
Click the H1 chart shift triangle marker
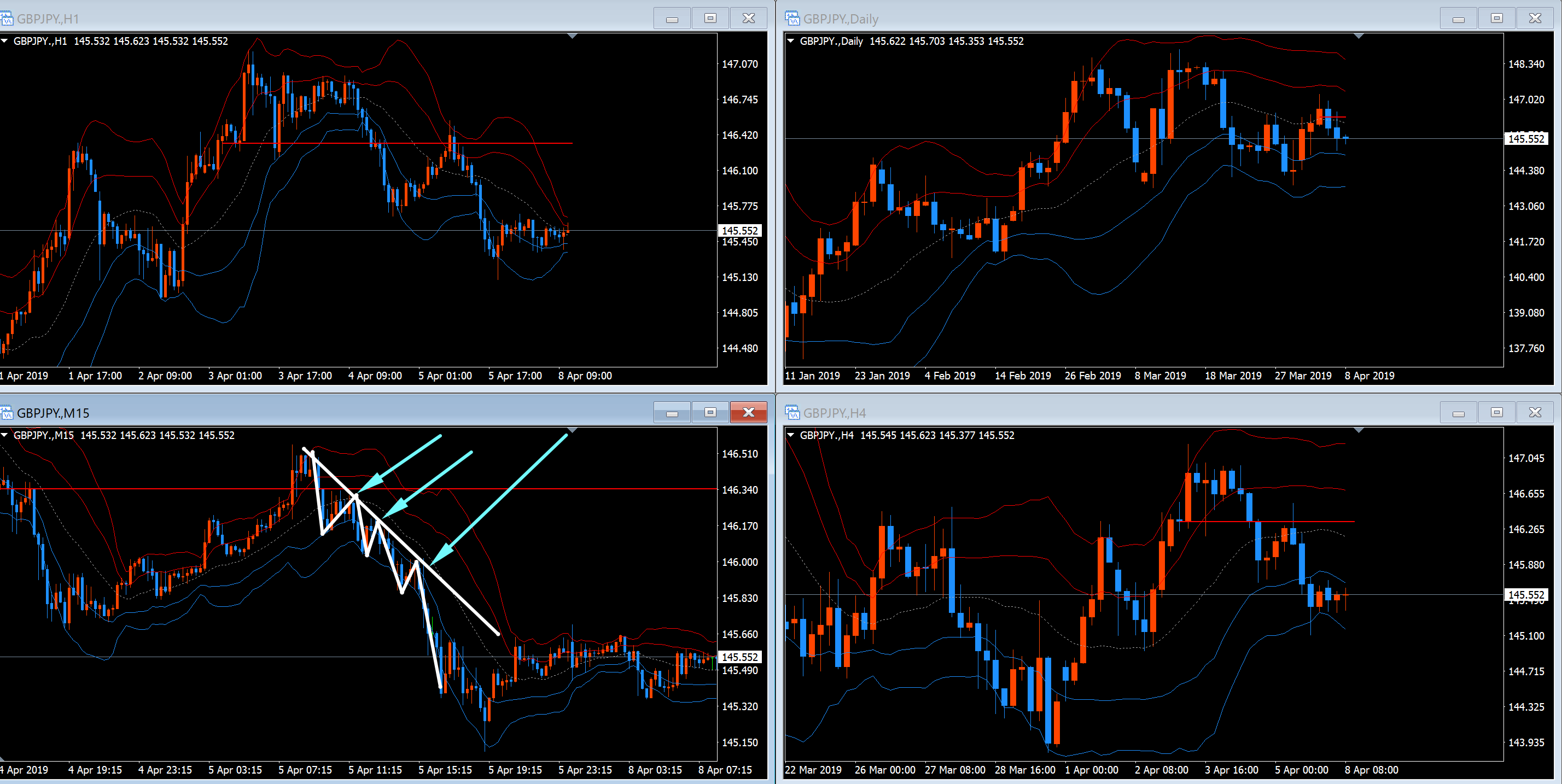[572, 37]
